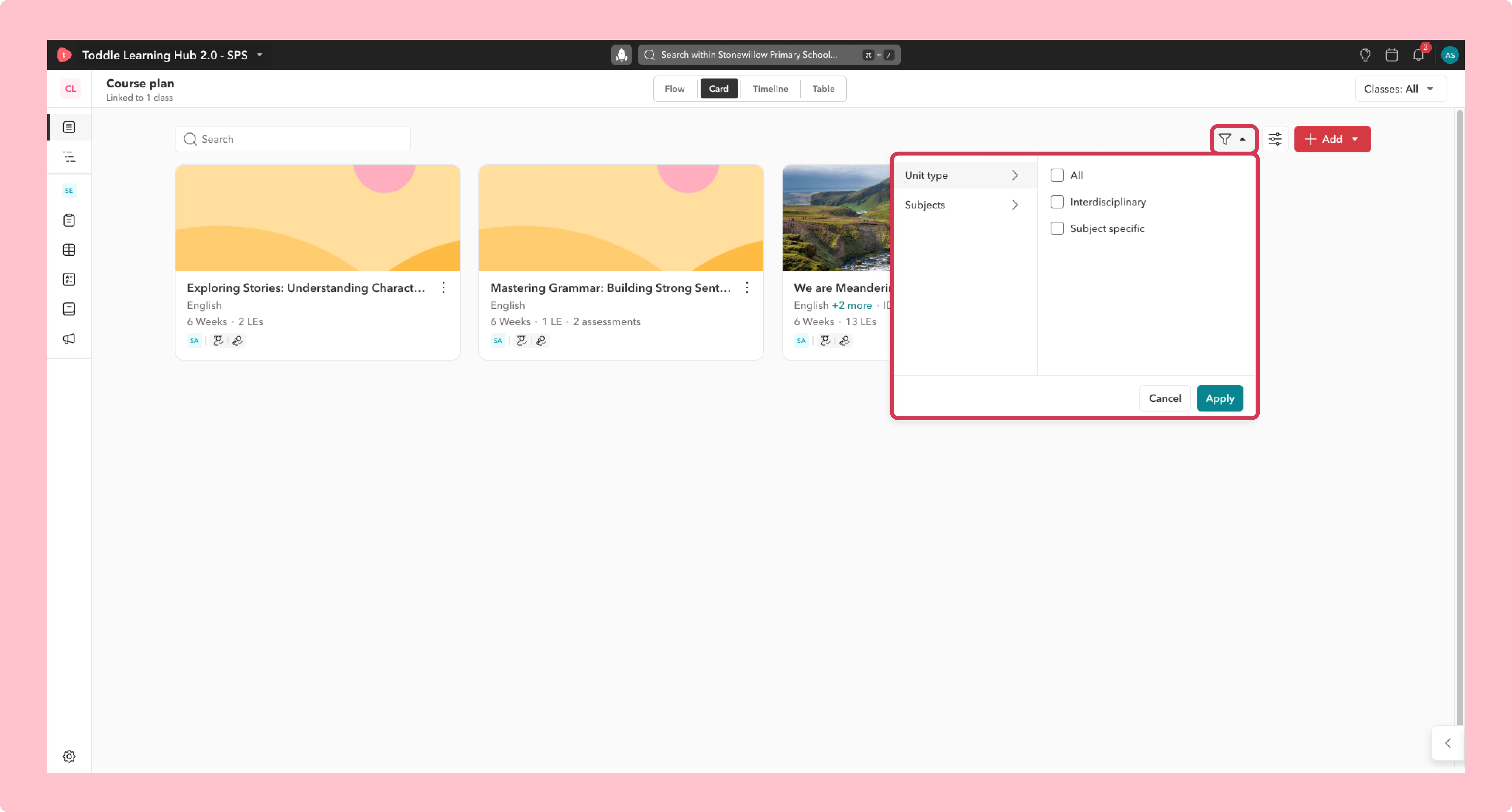1512x812 pixels.
Task: Open the indented list sidebar icon
Action: point(69,157)
